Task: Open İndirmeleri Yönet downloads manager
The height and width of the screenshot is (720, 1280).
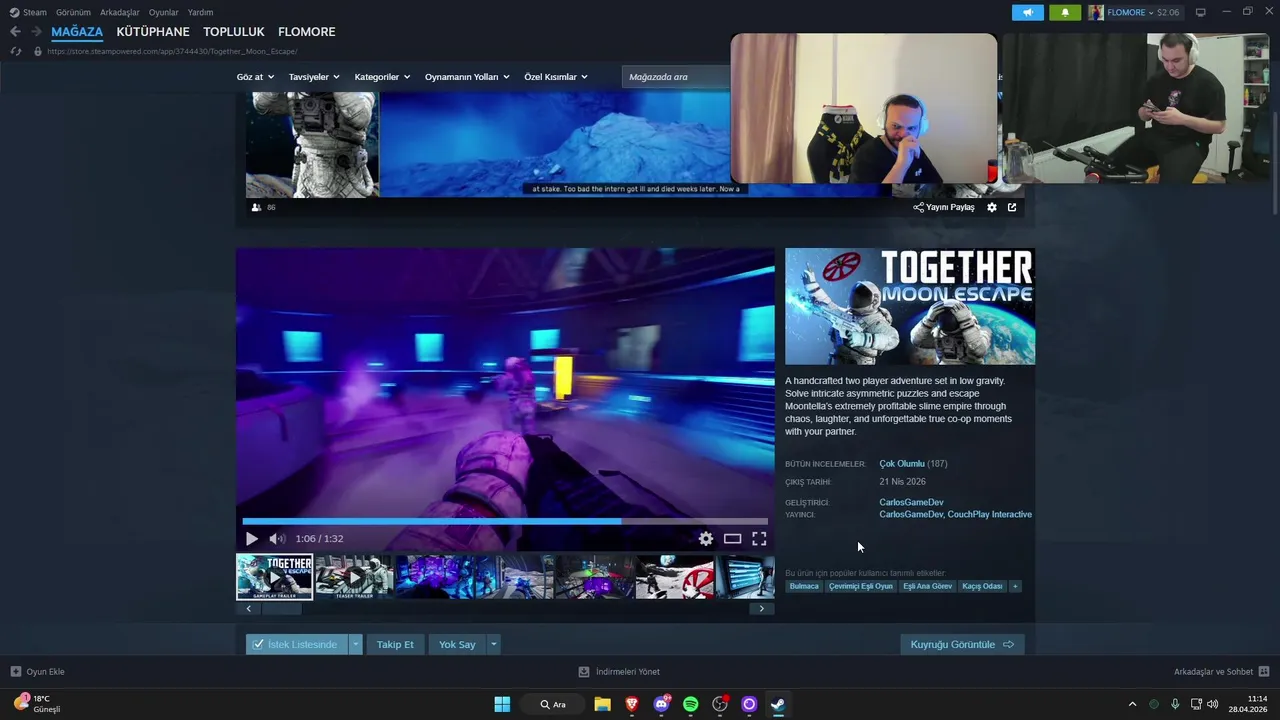Action: coord(619,672)
